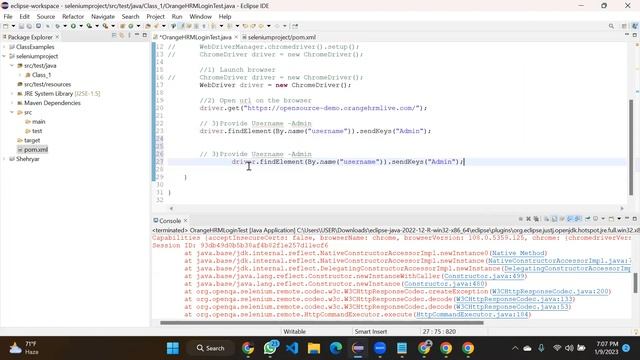Collapse the src/test/java source folder

click(12, 66)
